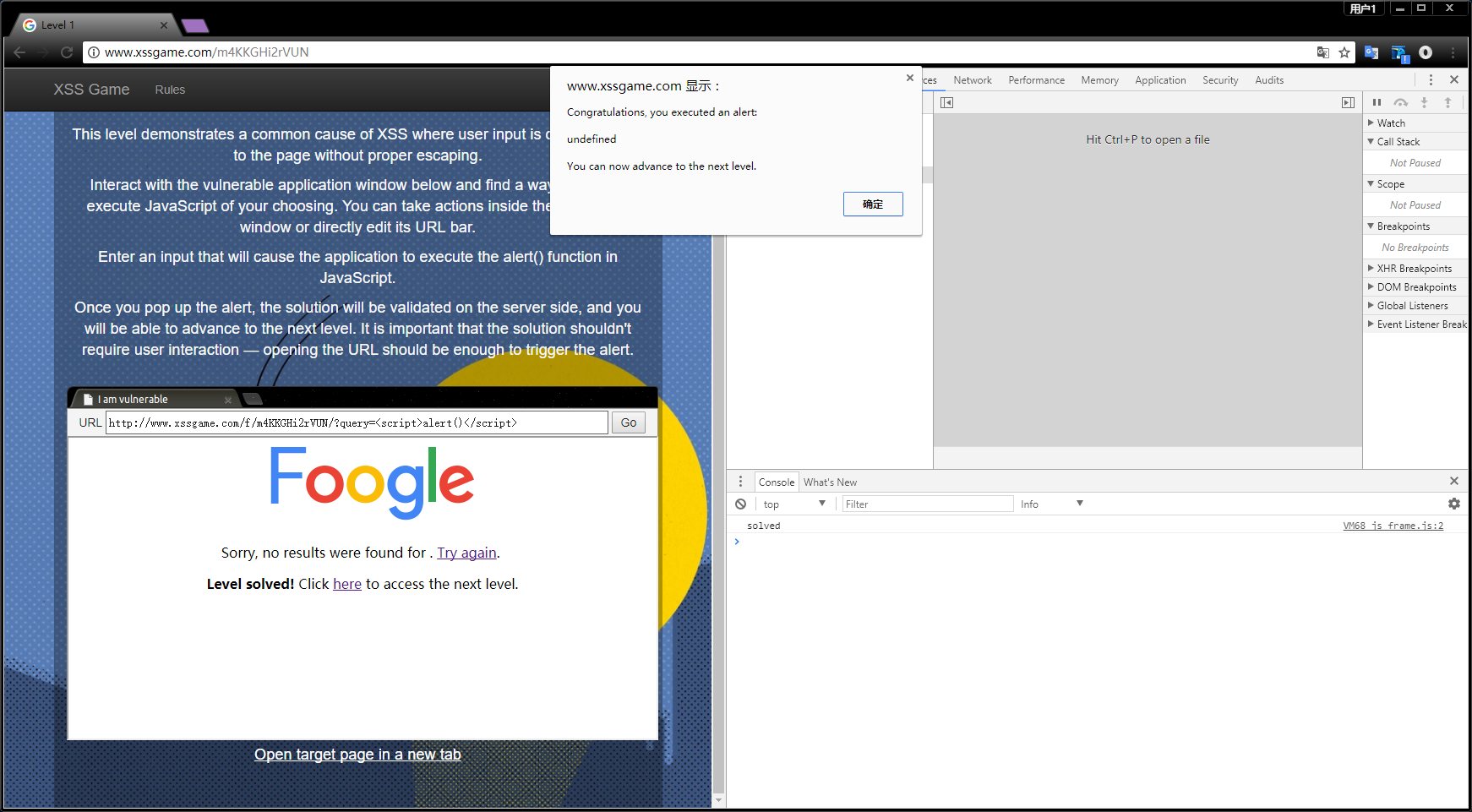Screen dimensions: 1472x812
Task: Collapse the Call Stack section
Action: point(1398,142)
